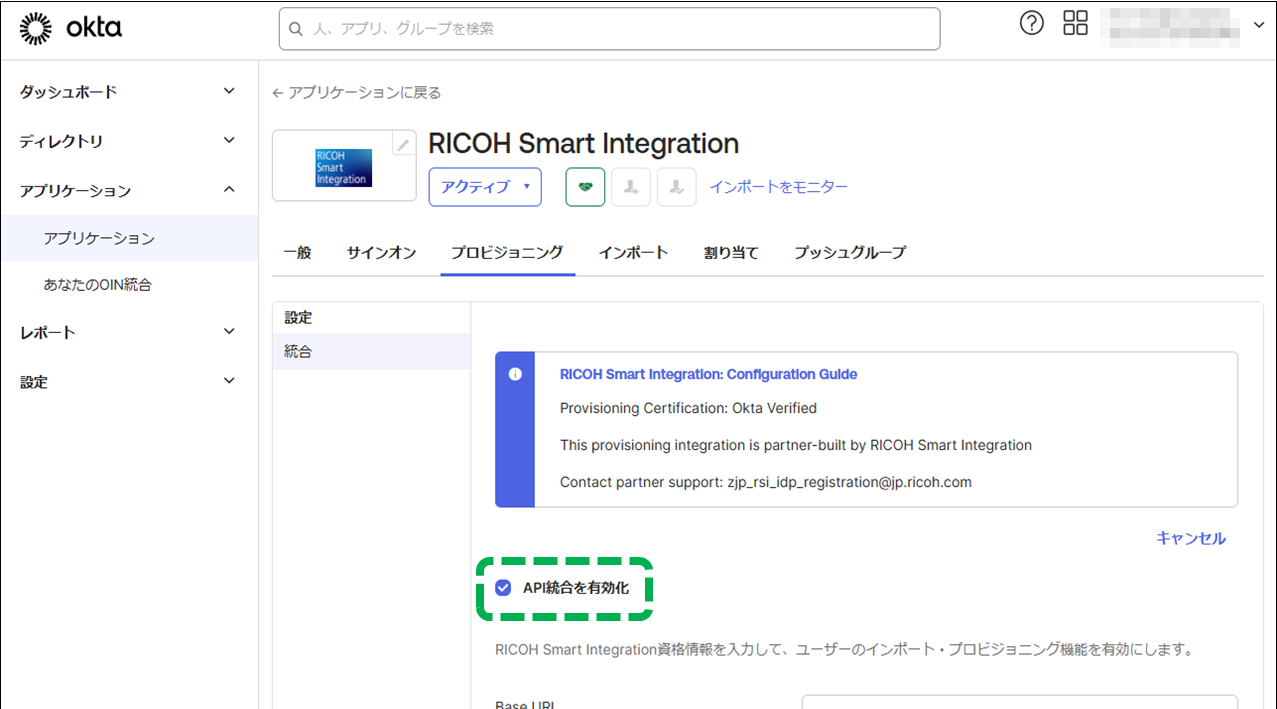1277x709 pixels.
Task: Click the search magnifier icon
Action: (x=296, y=29)
